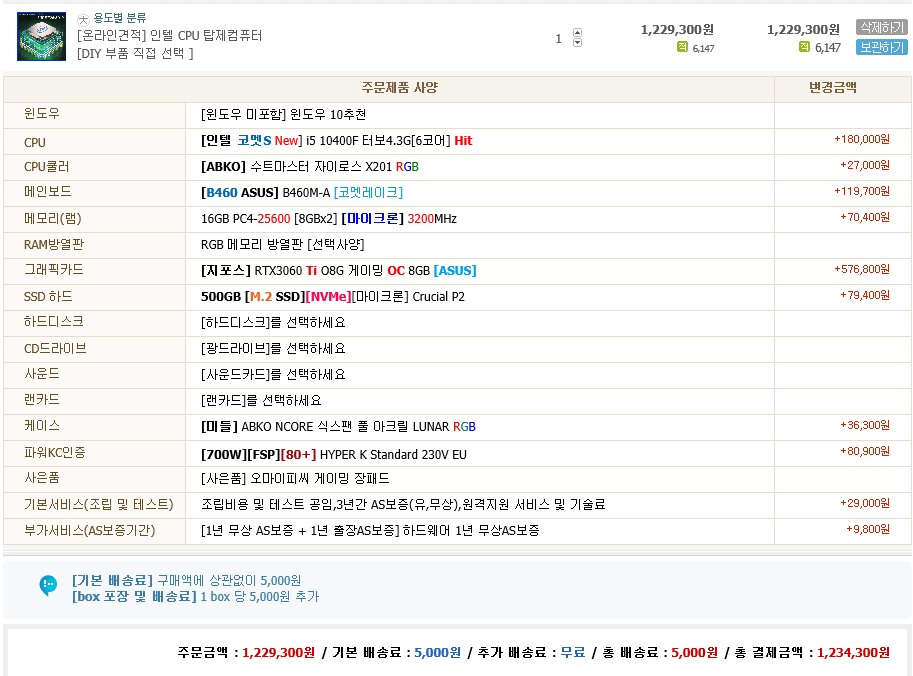This screenshot has height=676, width=913.
Task: Select the 500GB Crucial P2 SSD text
Action: click(332, 297)
